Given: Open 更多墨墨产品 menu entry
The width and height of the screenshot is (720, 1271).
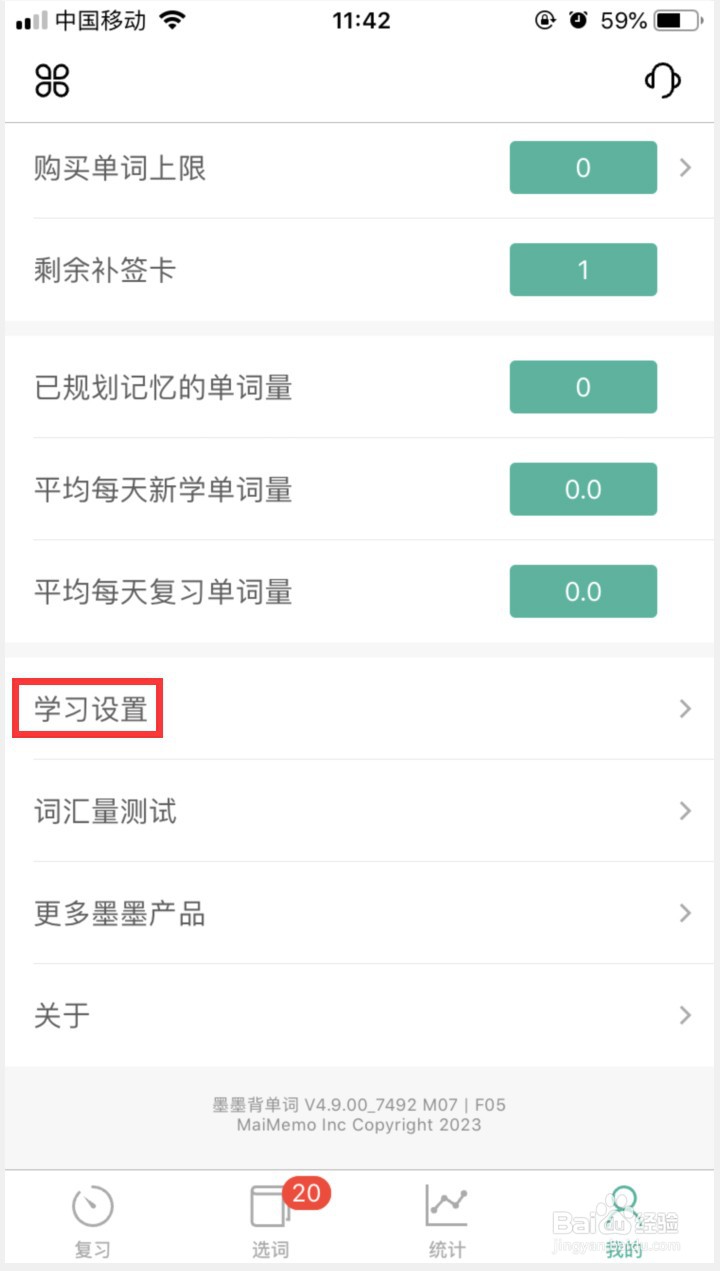Looking at the screenshot, I should [120, 913].
